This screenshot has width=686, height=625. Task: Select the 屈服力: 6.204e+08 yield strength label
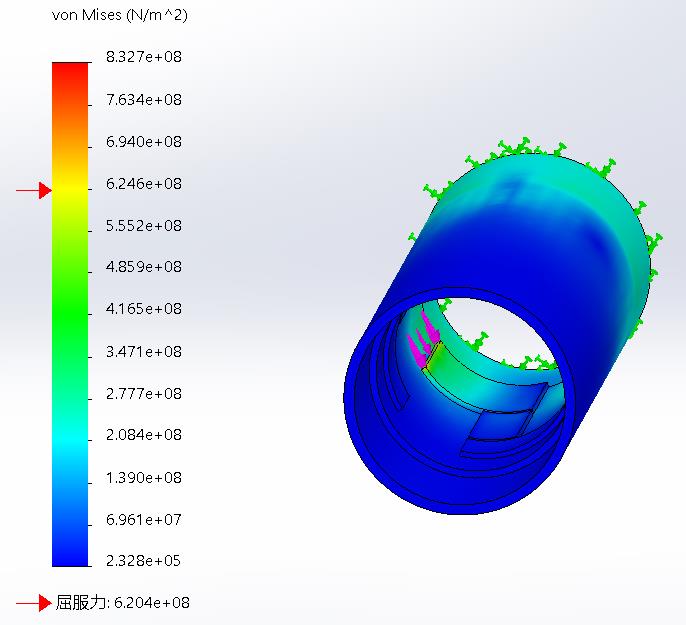(122, 603)
